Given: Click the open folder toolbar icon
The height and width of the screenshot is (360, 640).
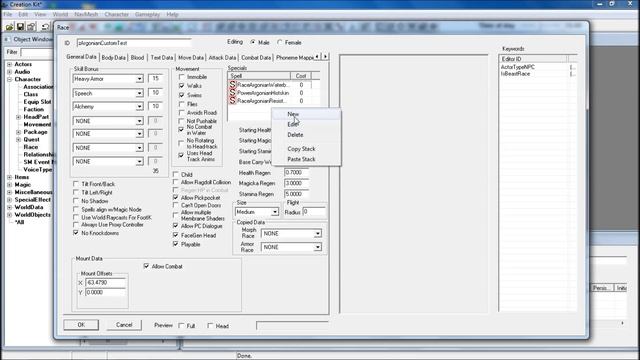Looking at the screenshot, I should tap(9, 27).
